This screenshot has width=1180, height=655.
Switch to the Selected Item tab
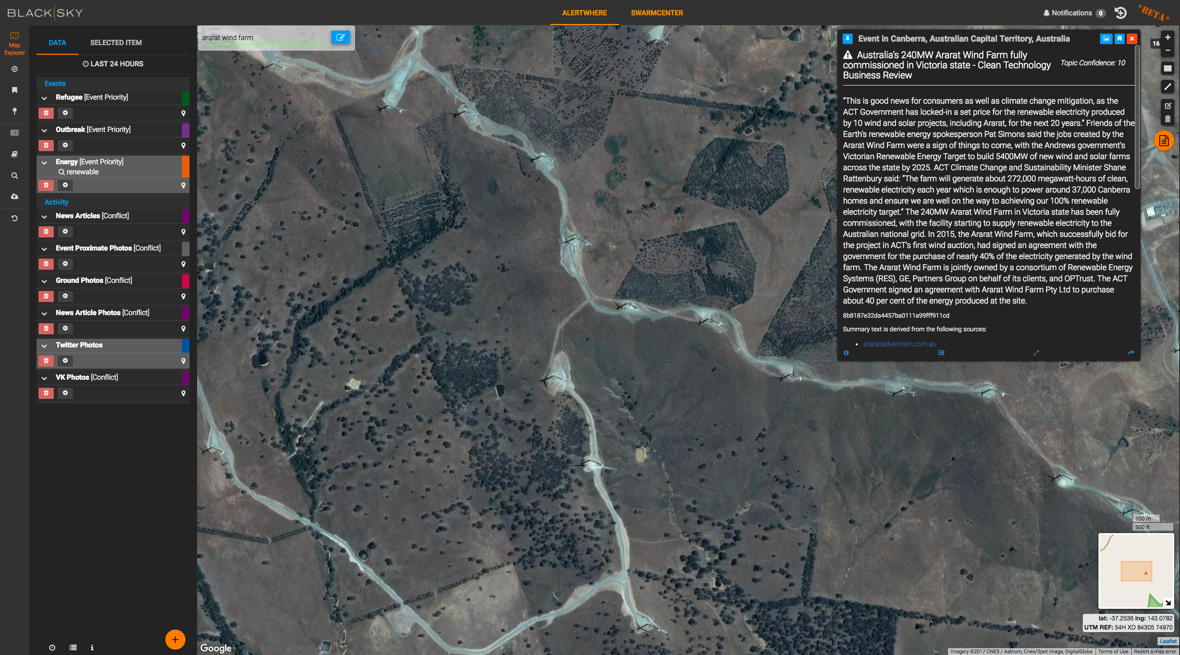tap(116, 43)
